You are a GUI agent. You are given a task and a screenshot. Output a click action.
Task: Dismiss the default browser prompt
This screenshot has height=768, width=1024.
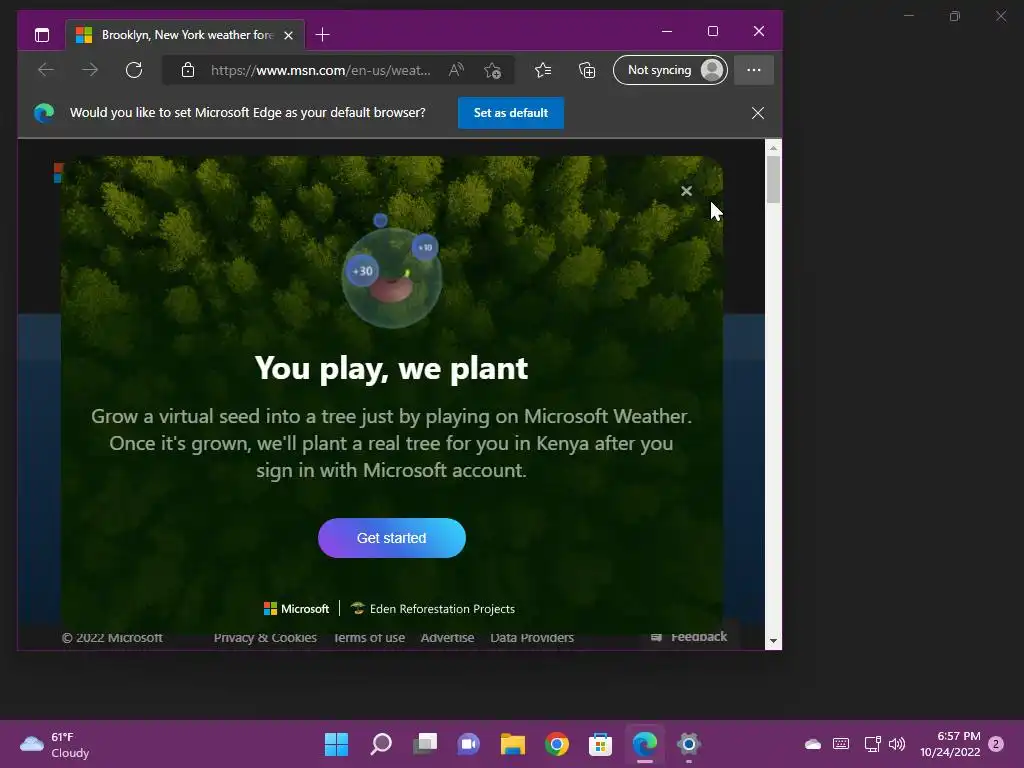(758, 113)
